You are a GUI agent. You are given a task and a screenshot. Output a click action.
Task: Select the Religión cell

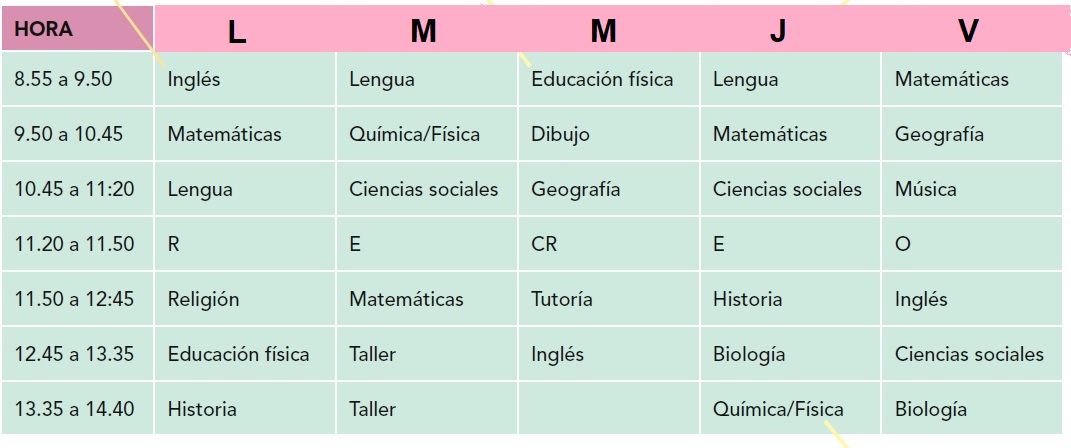pos(245,299)
